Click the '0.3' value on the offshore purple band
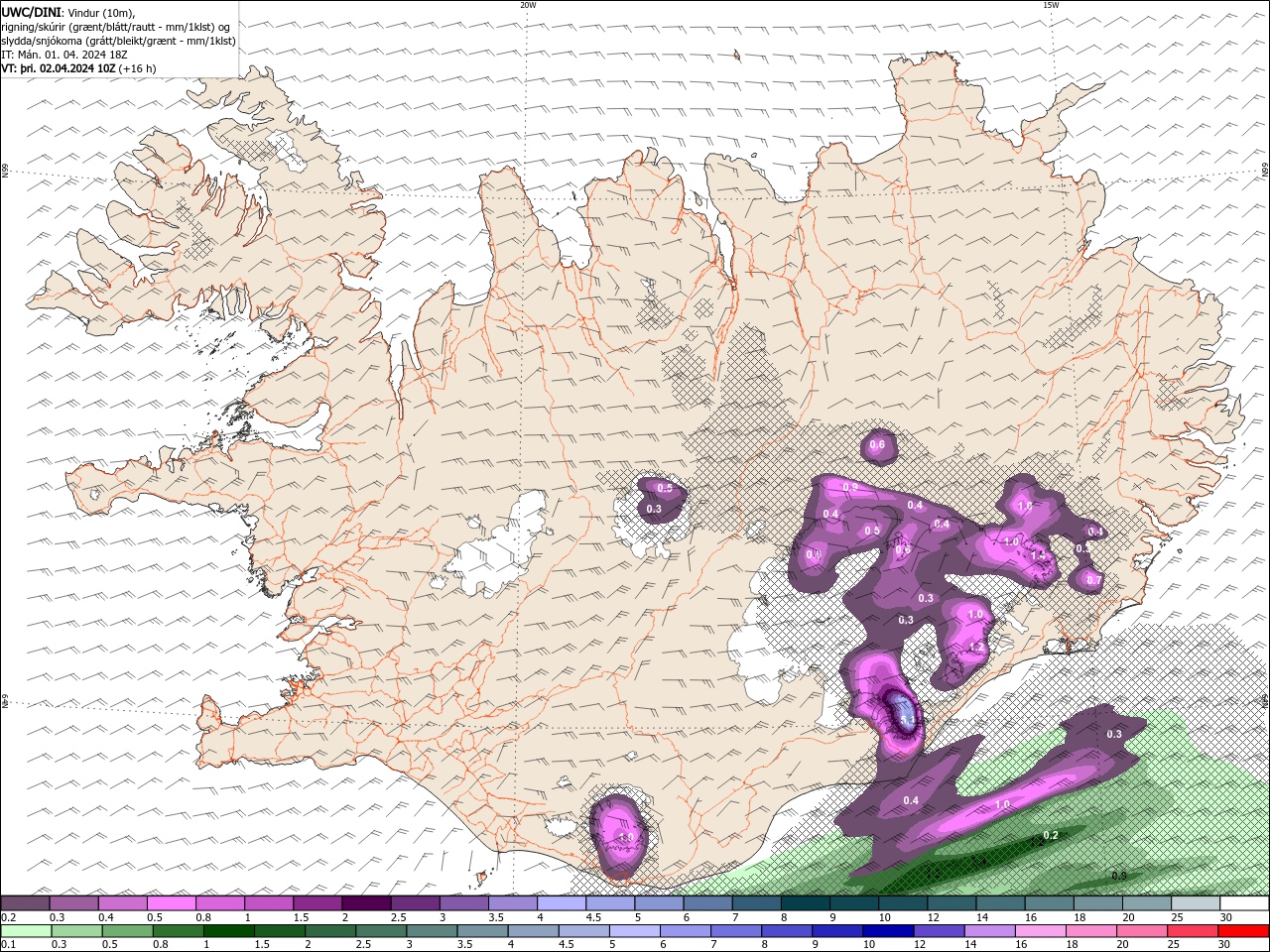1270x952 pixels. (x=1114, y=734)
